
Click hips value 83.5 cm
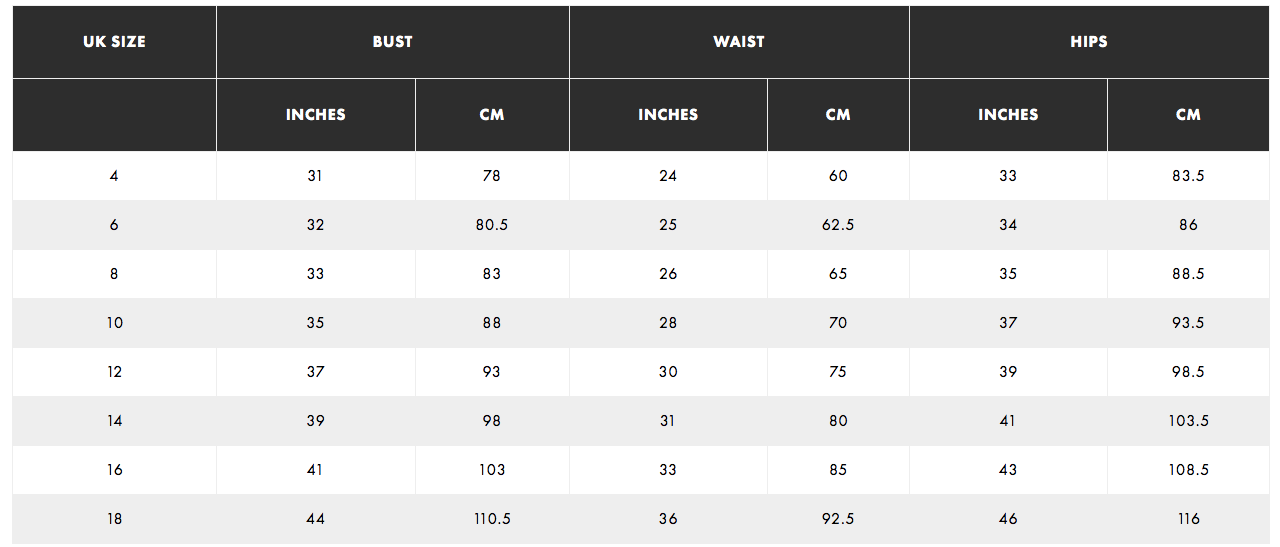tap(1188, 176)
